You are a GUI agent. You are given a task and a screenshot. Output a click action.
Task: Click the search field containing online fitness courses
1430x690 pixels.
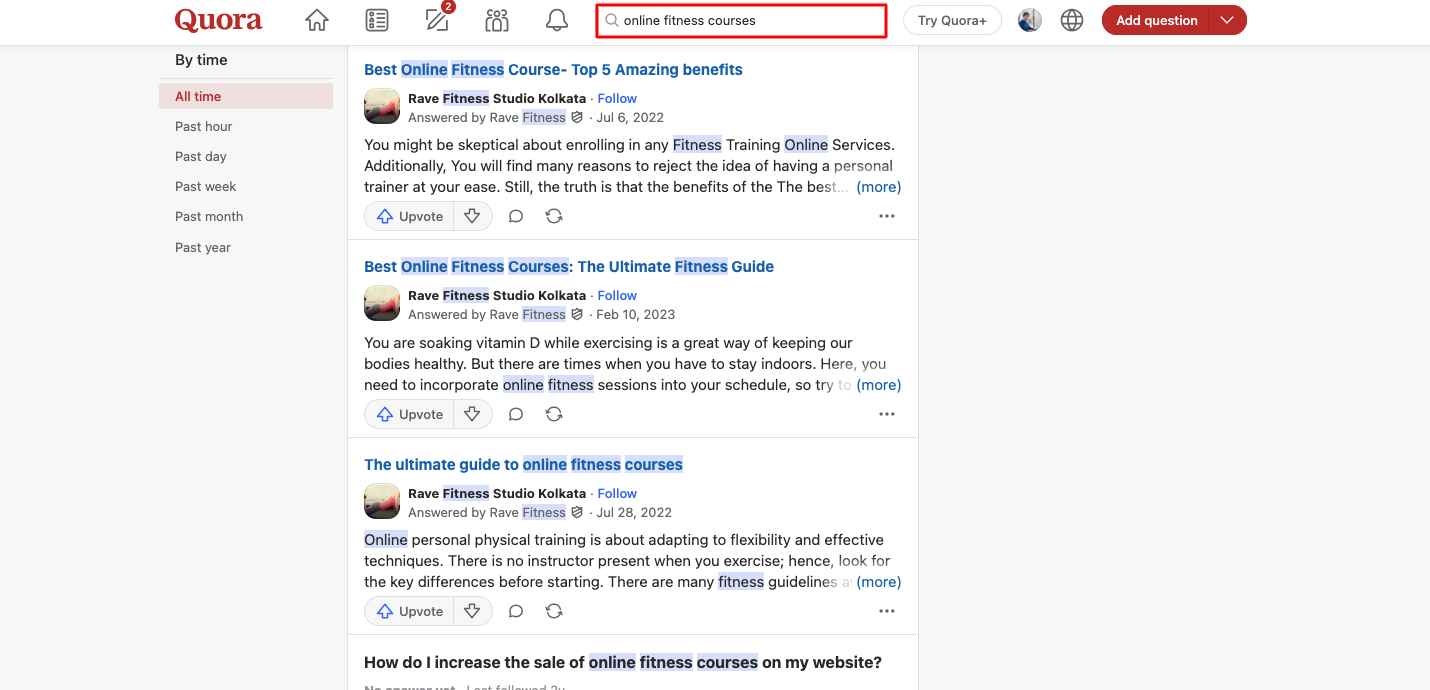click(741, 20)
